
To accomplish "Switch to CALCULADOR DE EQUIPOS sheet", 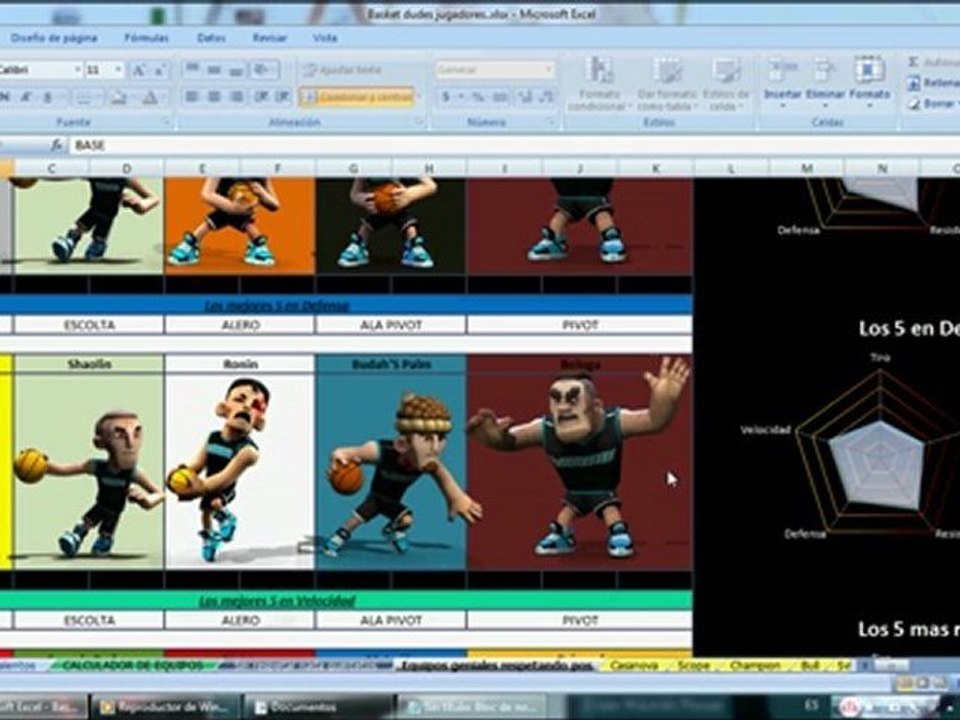I will tap(132, 665).
